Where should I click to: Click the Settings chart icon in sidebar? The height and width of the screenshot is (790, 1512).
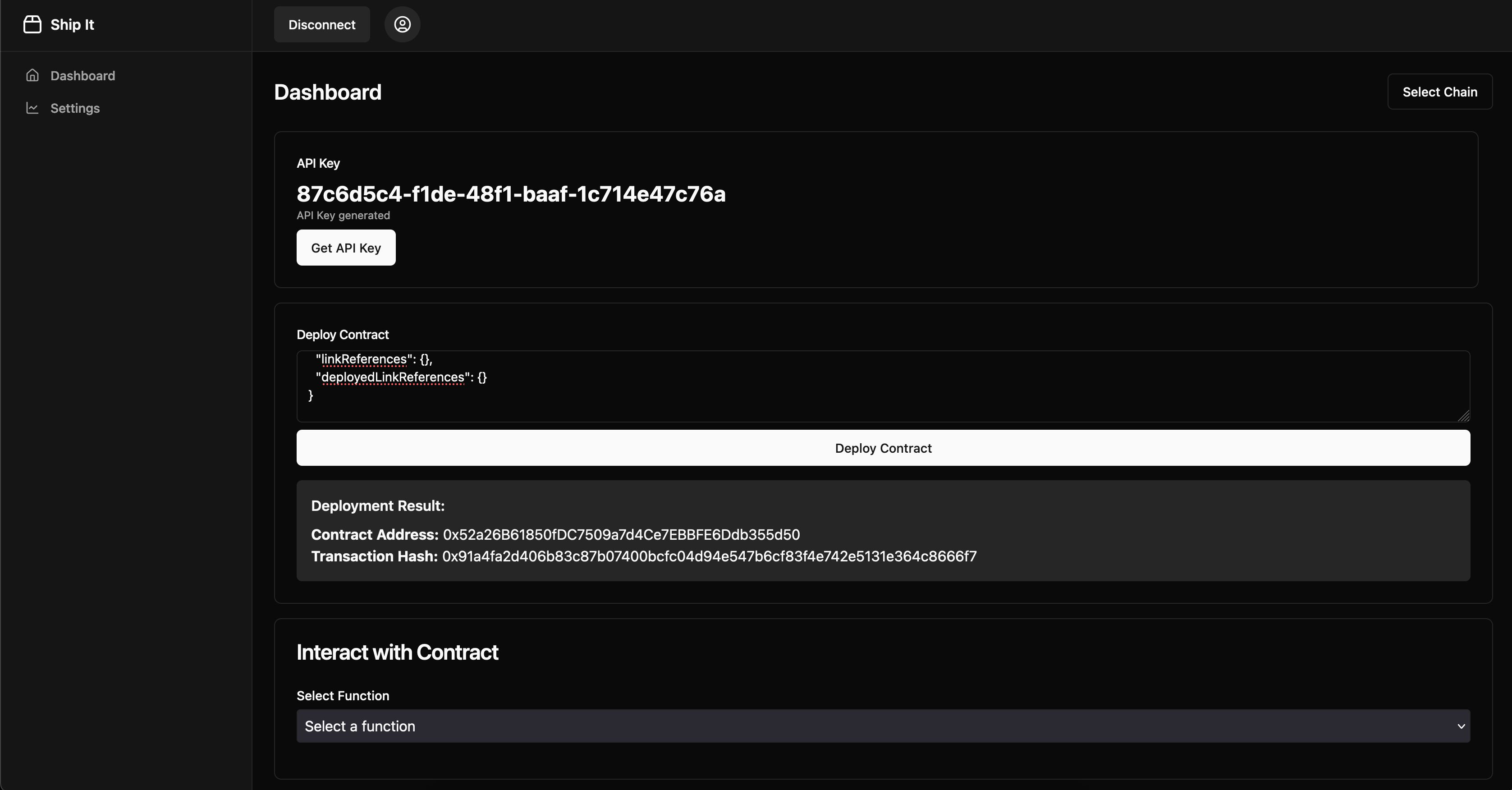(32, 108)
